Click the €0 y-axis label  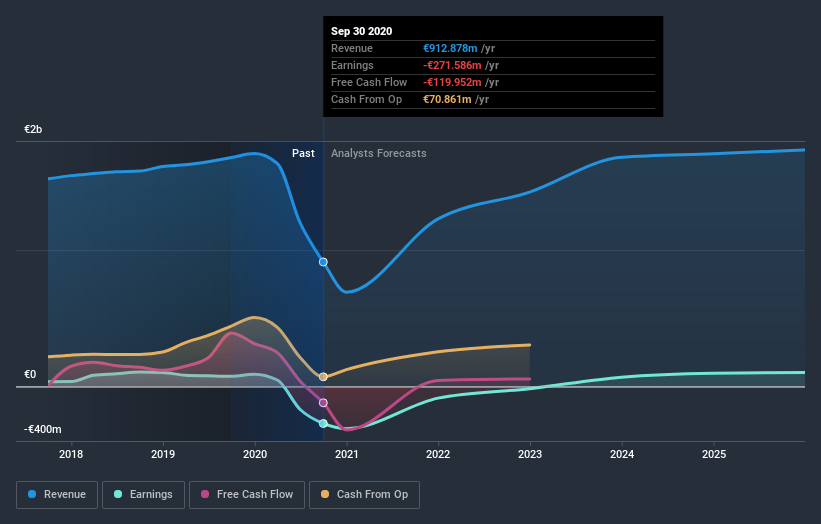tap(30, 374)
